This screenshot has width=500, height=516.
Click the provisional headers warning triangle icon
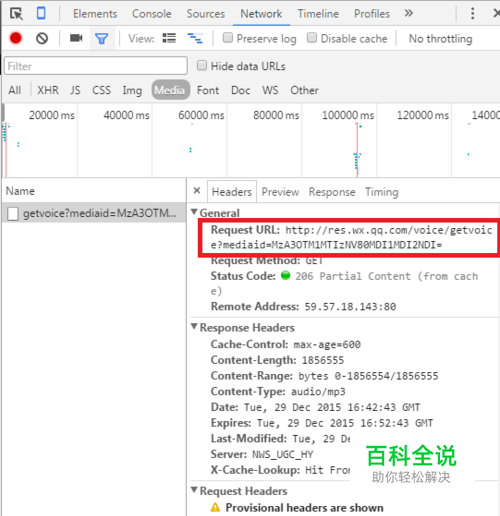[215, 507]
